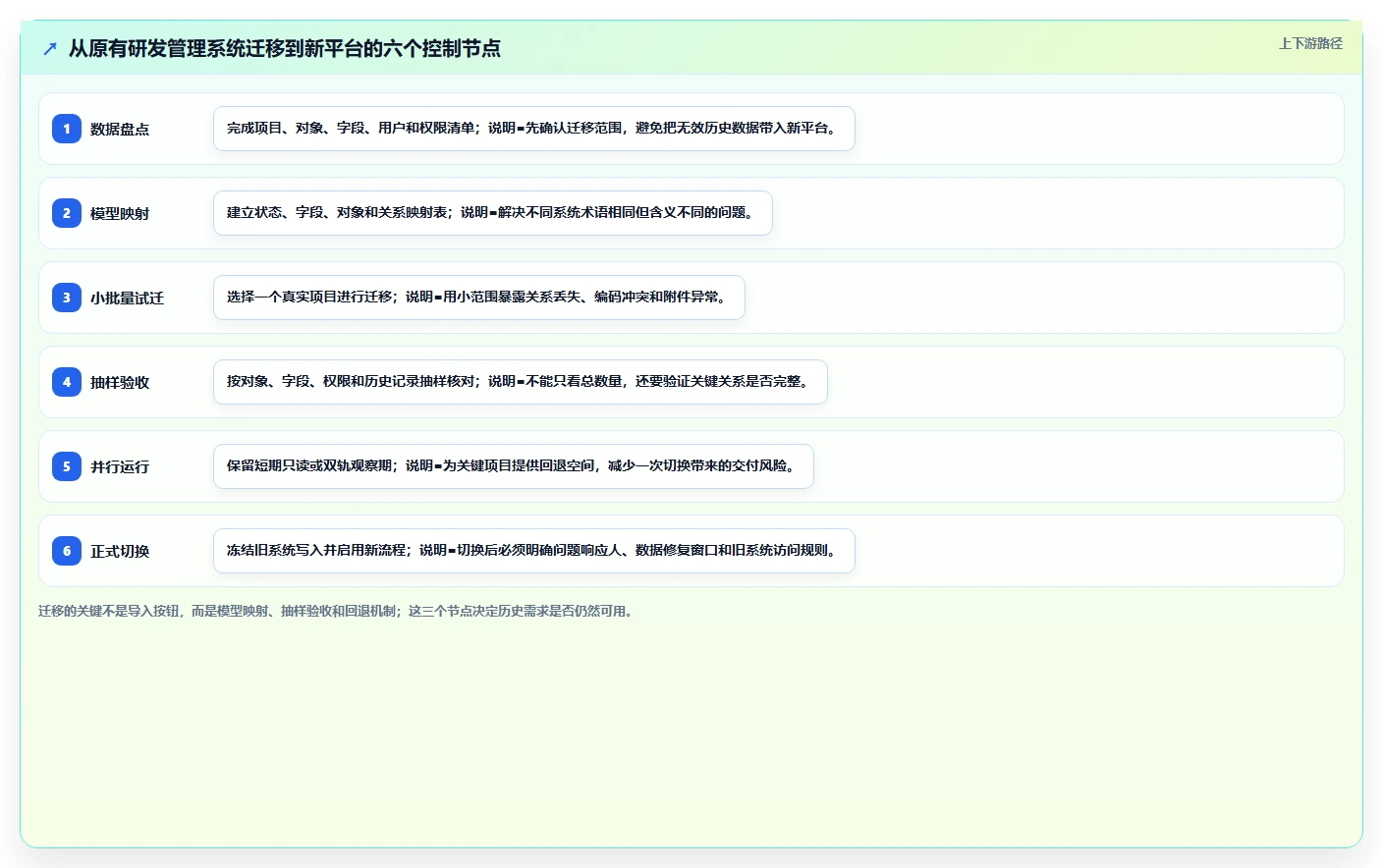
Task: Click the title 从原有研发管理系统迁移到新平台的六个控制节点
Action: click(284, 48)
